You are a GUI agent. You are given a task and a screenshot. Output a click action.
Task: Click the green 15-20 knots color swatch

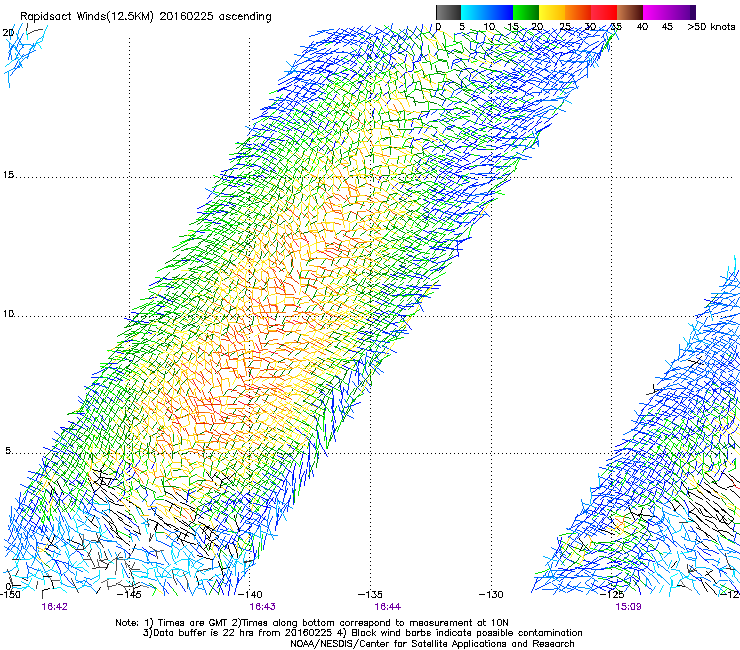click(x=526, y=12)
